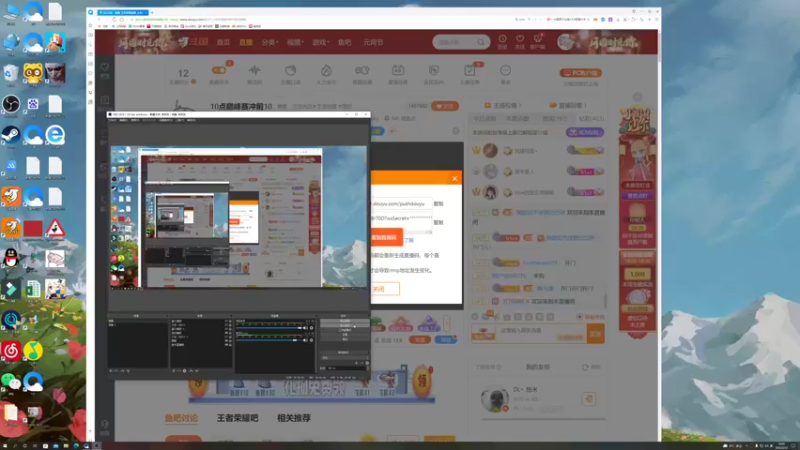Launch Steam from the desktop

point(11,135)
